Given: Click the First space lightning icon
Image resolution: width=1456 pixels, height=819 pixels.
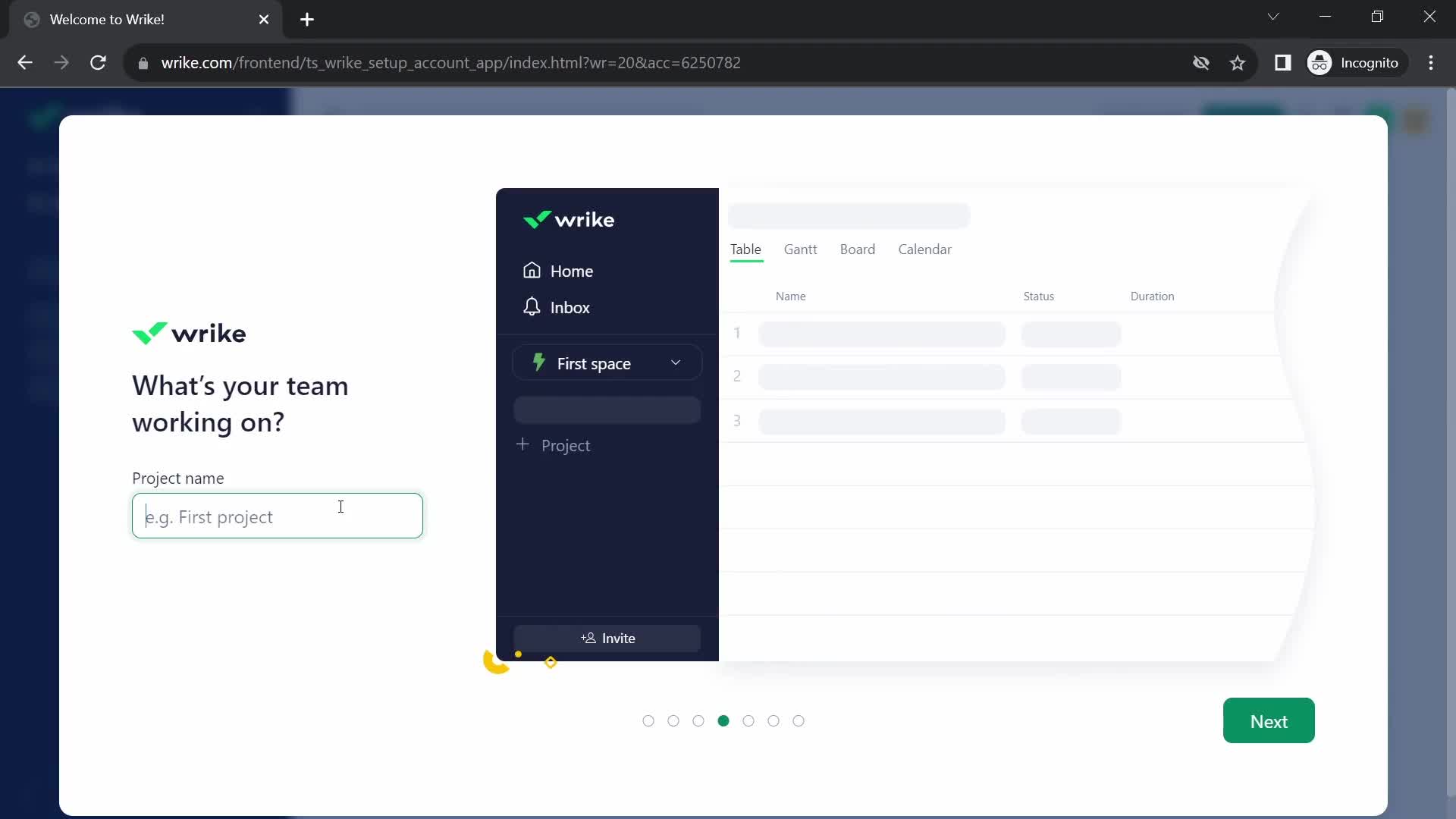Looking at the screenshot, I should 539,362.
